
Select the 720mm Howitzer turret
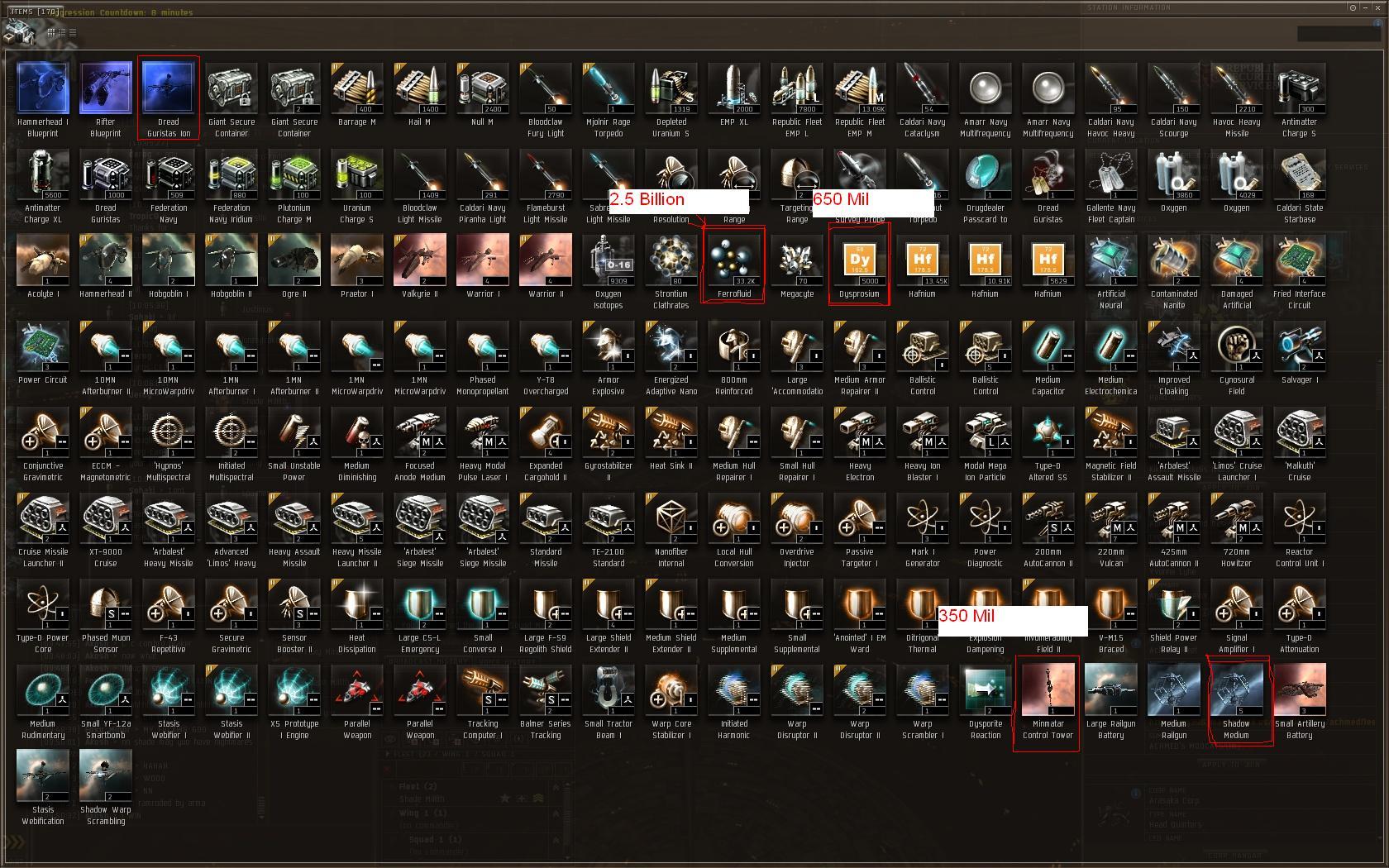[1237, 529]
